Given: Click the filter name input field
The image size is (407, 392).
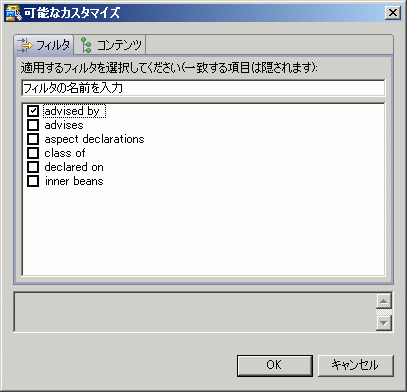Looking at the screenshot, I should click(x=203, y=88).
